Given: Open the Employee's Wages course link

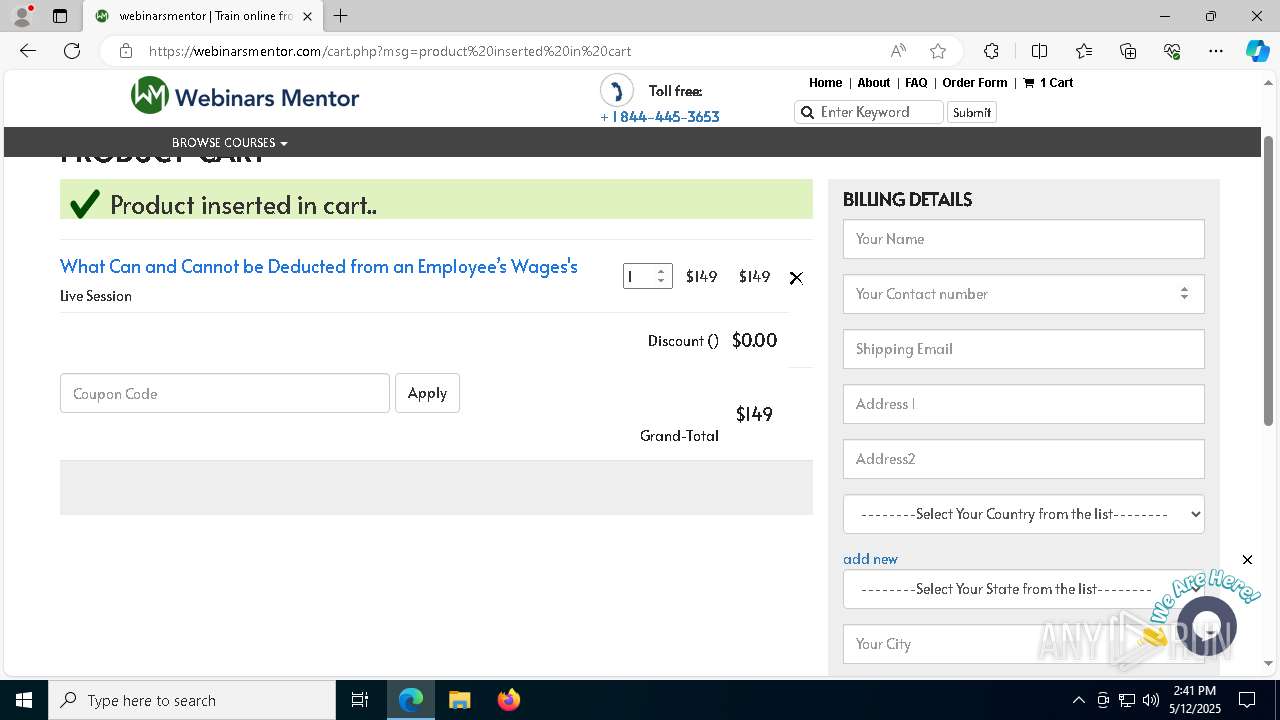Looking at the screenshot, I should click(x=319, y=267).
